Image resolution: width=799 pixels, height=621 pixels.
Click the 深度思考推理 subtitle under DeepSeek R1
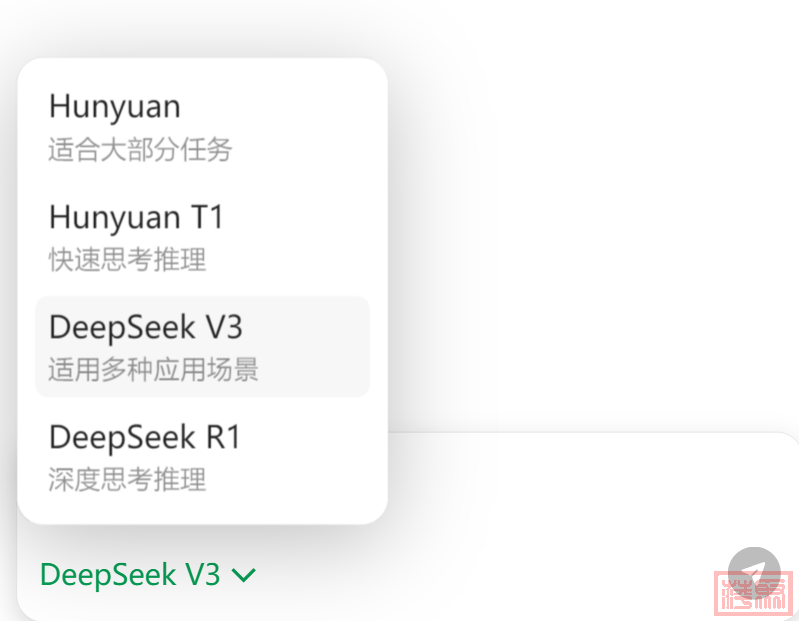(127, 480)
